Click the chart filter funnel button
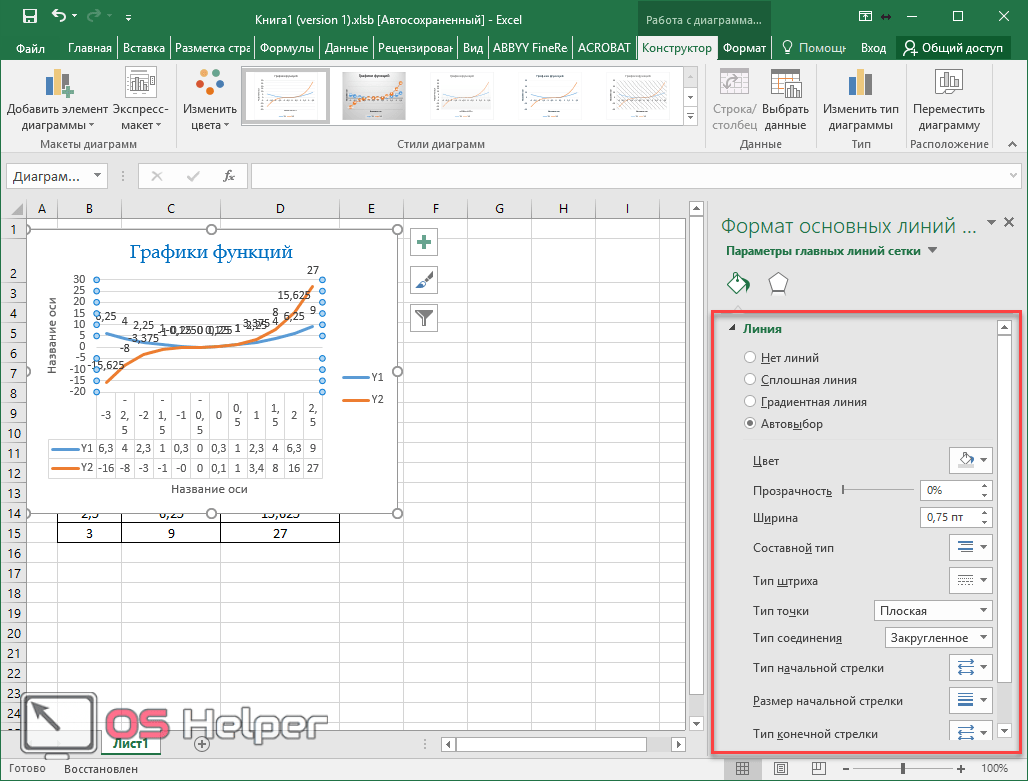This screenshot has height=781, width=1028. pos(425,318)
